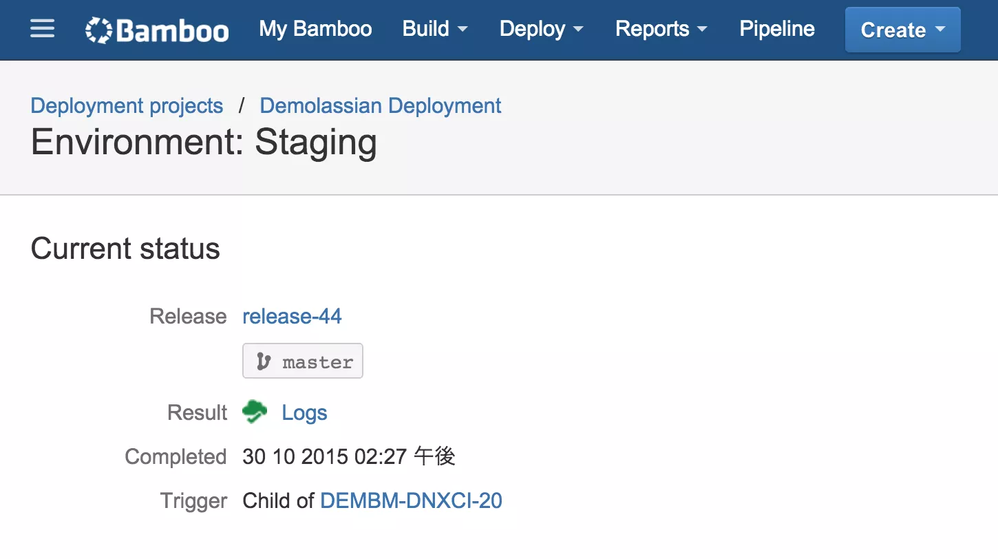Click the Environment: Staging heading
The width and height of the screenshot is (998, 559).
[x=204, y=143]
